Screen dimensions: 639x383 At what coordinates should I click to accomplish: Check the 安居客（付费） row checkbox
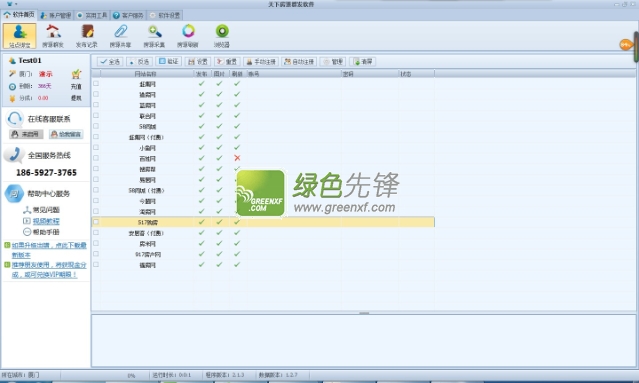click(96, 233)
